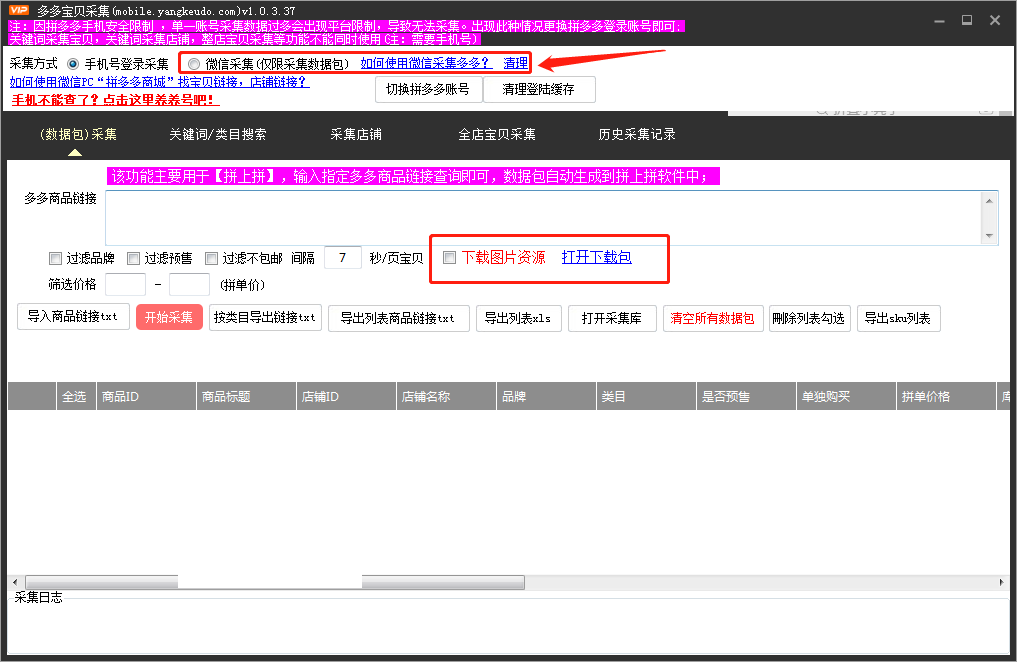Open the 采集店铺 tab
This screenshot has height=662, width=1017.
tap(356, 134)
